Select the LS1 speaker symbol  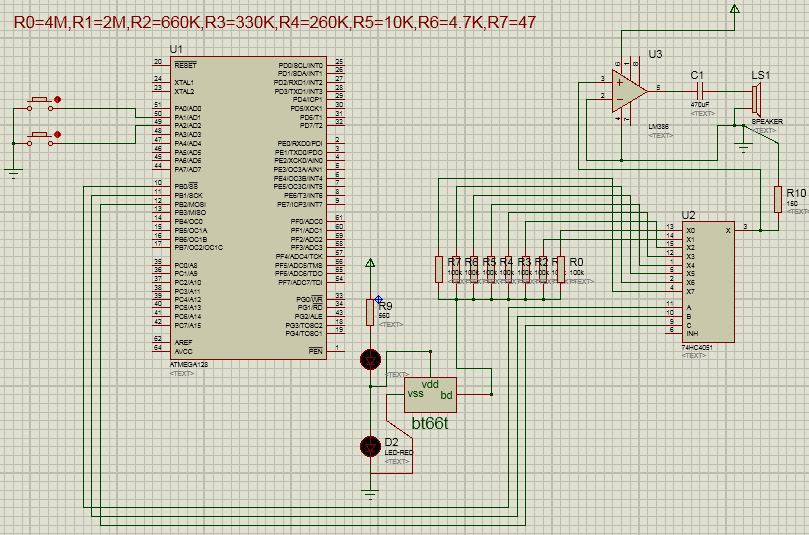pyautogui.click(x=756, y=100)
